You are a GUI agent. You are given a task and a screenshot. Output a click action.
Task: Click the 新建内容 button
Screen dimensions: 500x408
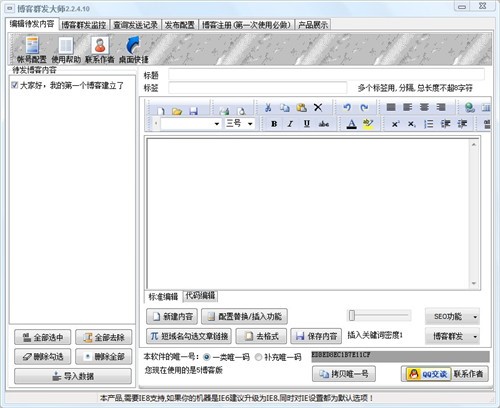[172, 316]
